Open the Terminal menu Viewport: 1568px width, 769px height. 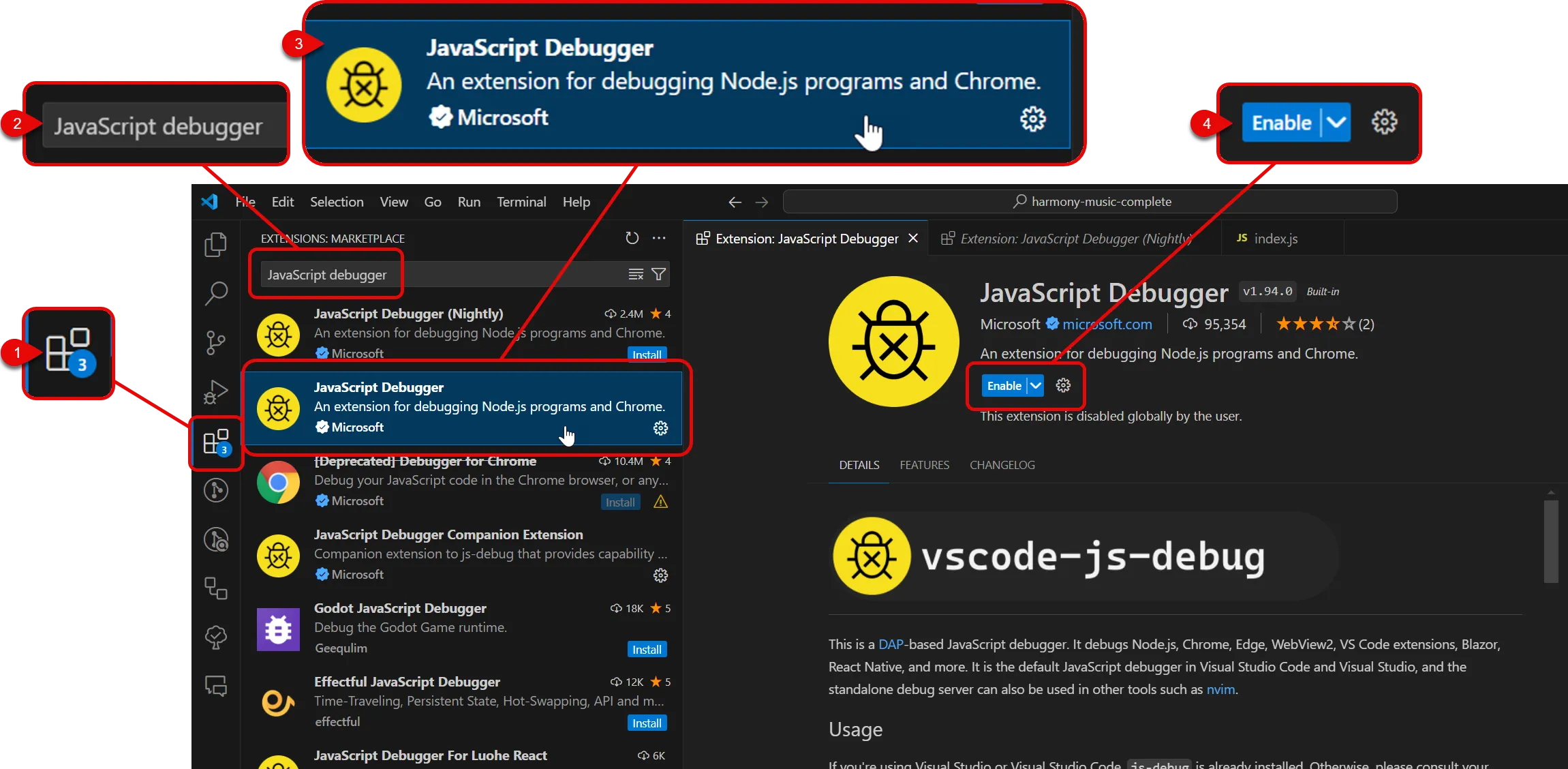tap(521, 202)
